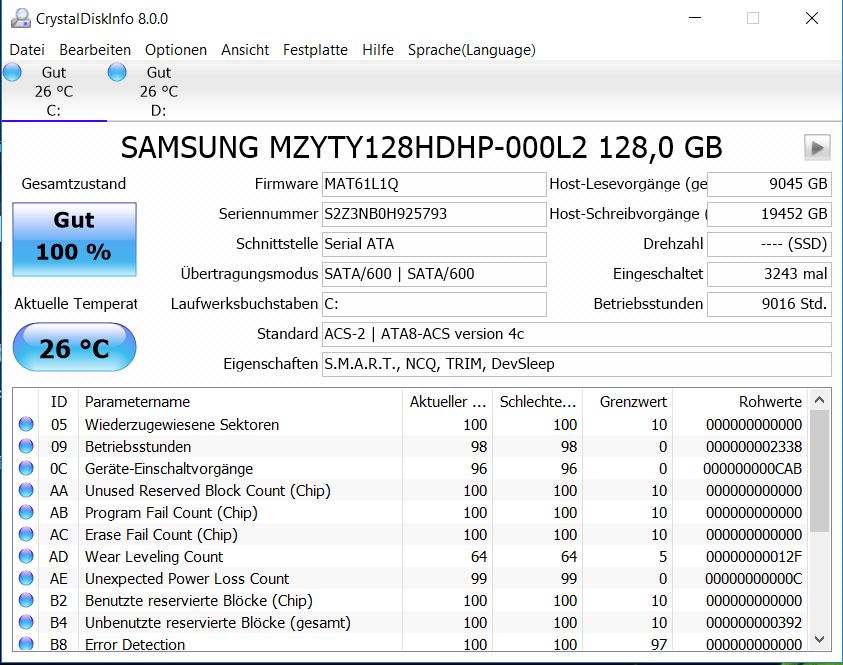Click the status dot beside Wiederzugewiesene Sektoren
843x665 pixels.
pyautogui.click(x=25, y=423)
